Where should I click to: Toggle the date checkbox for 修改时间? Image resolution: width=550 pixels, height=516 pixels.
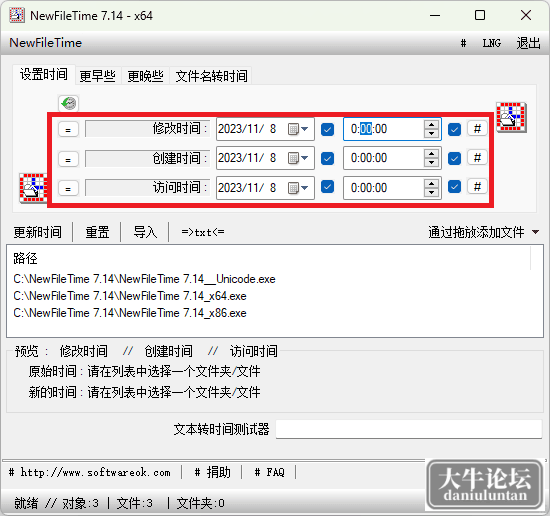point(327,129)
